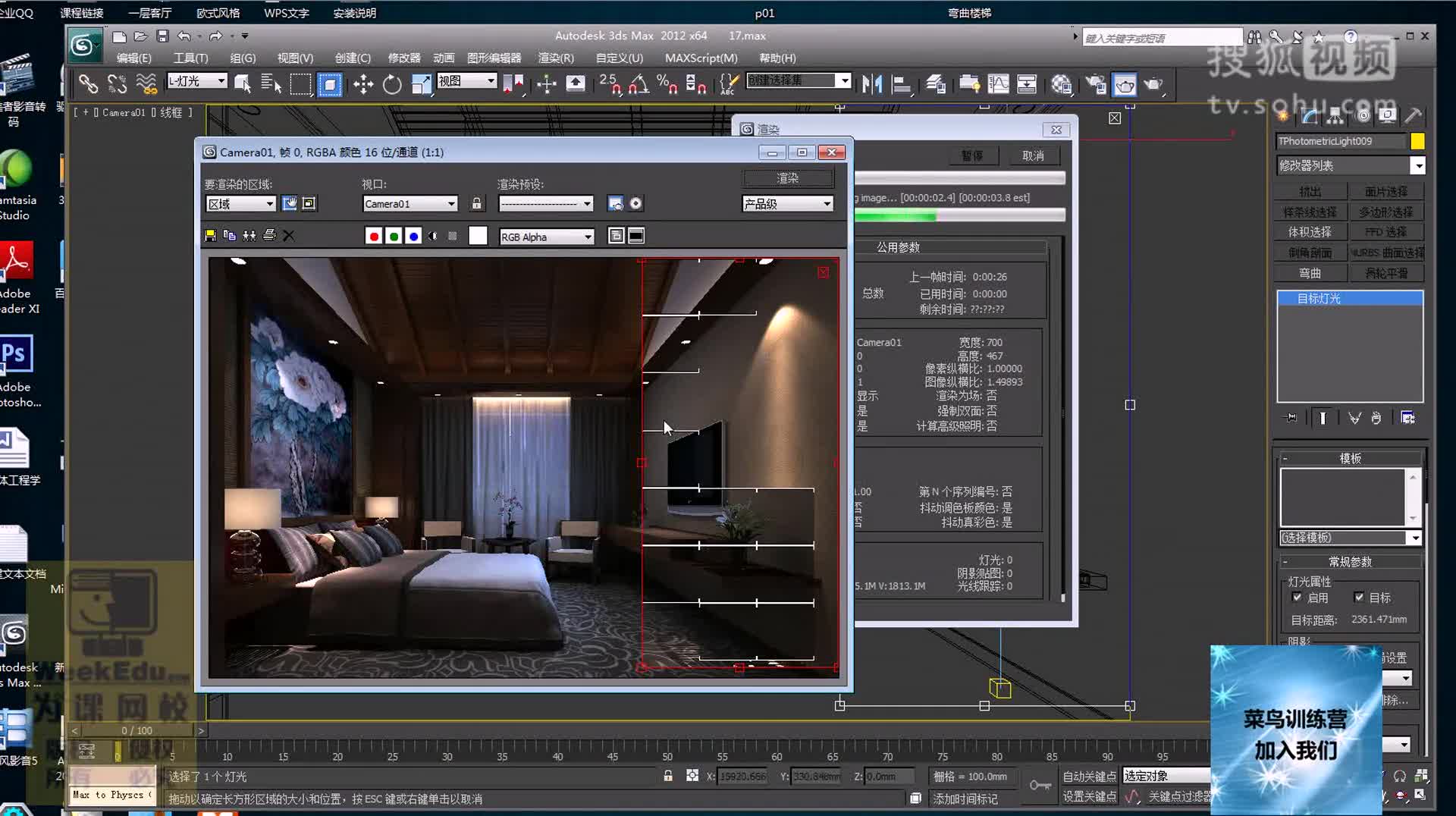Clear the rendered frame buffer with X icon
Image resolution: width=1456 pixels, height=816 pixels.
pyautogui.click(x=289, y=236)
